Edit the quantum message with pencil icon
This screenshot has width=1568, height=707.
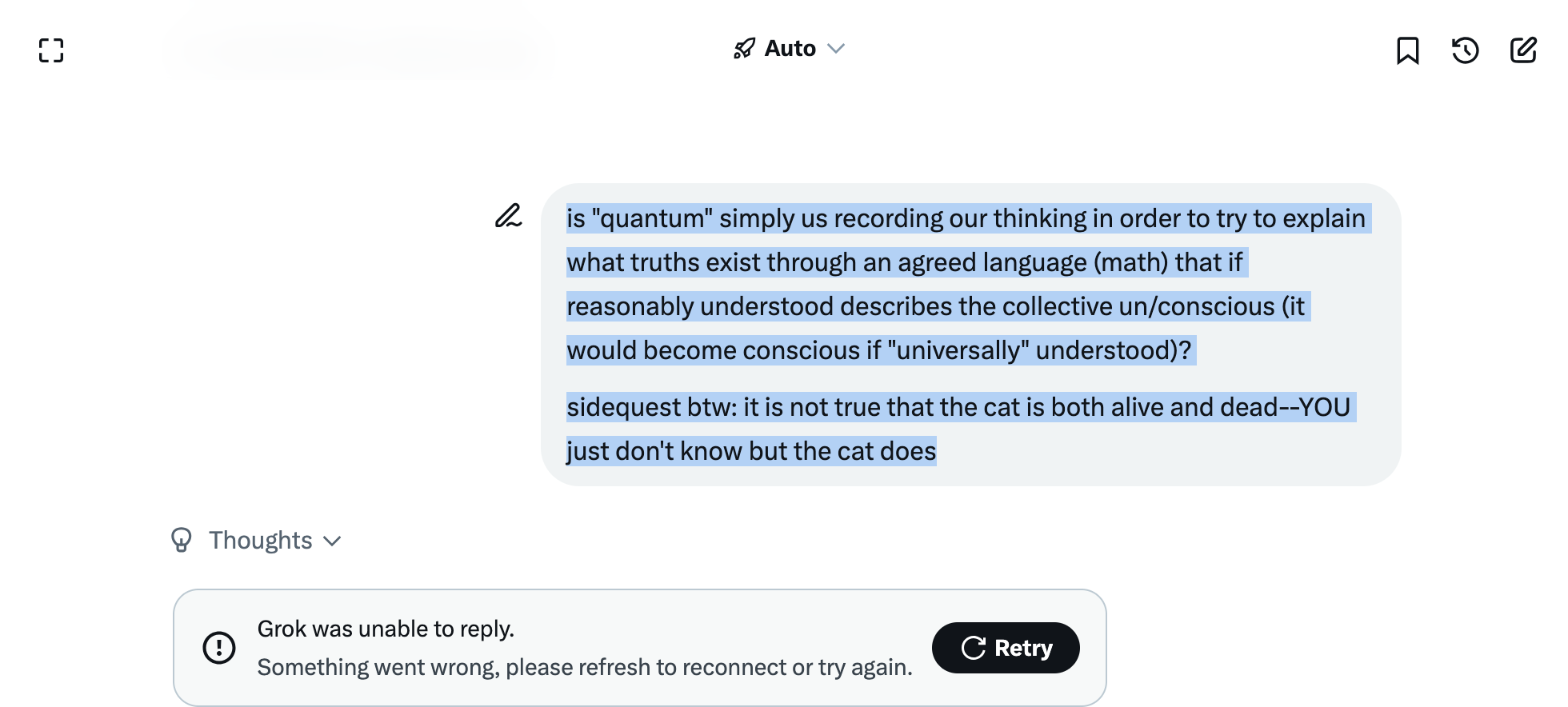[x=508, y=216]
